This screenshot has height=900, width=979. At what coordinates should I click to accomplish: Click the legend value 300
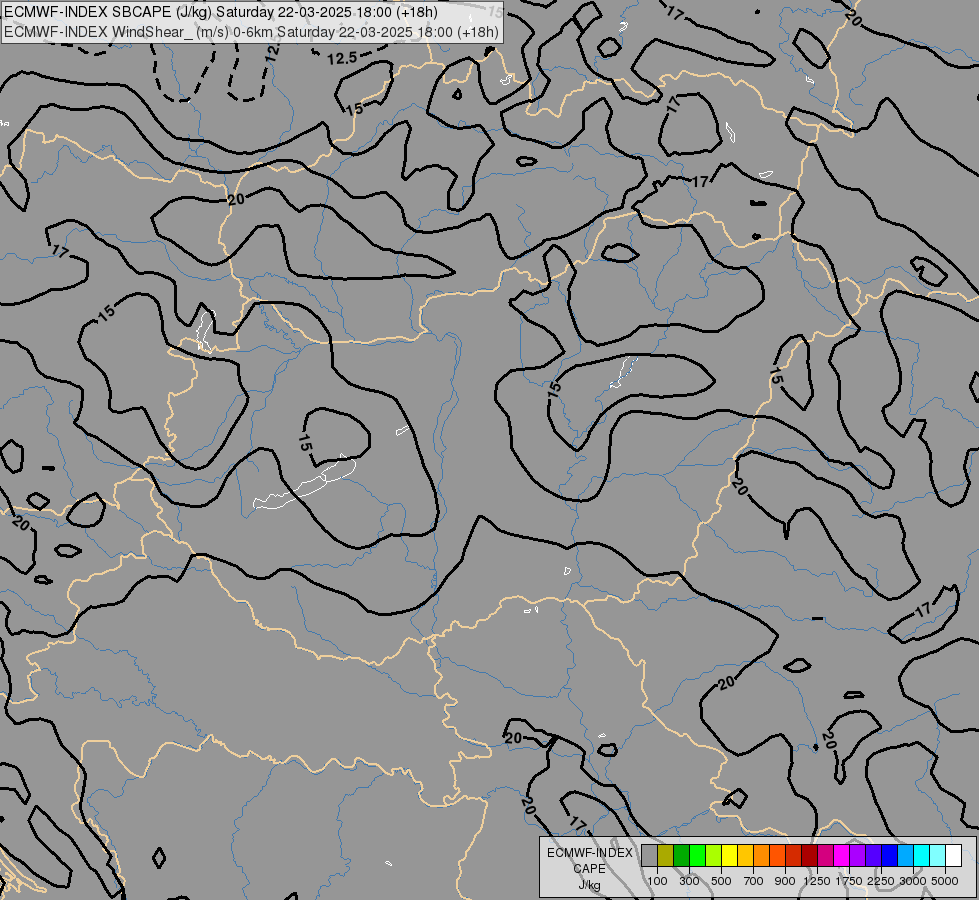coord(689,881)
